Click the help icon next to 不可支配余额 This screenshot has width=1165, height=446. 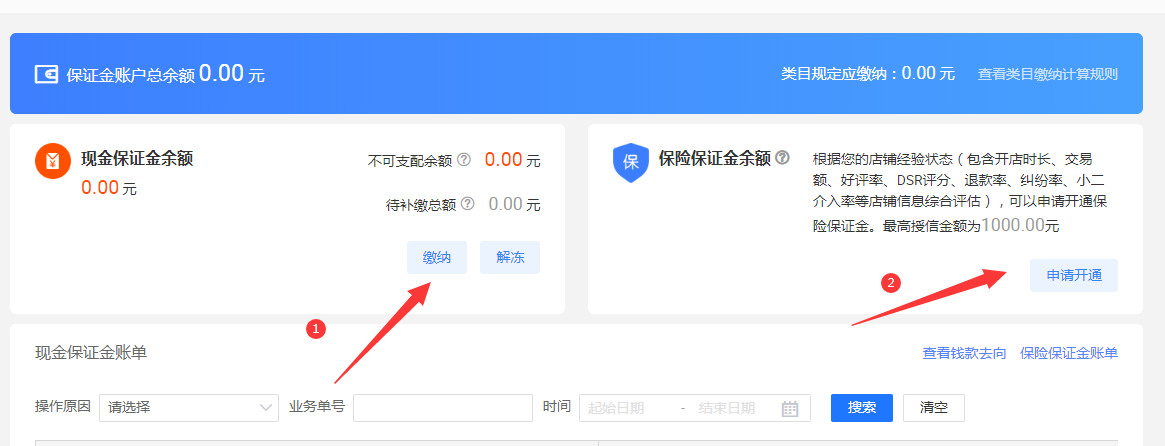tap(464, 159)
